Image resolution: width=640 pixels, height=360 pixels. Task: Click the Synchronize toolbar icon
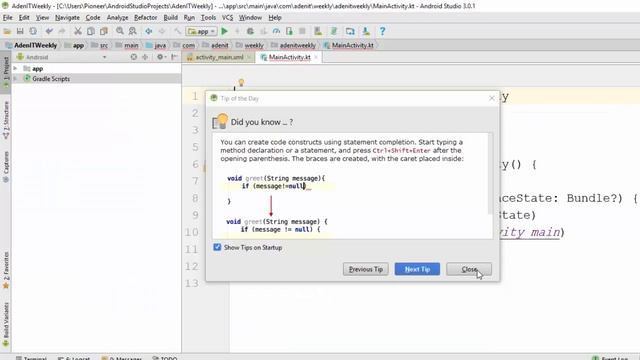pyautogui.click(x=33, y=31)
